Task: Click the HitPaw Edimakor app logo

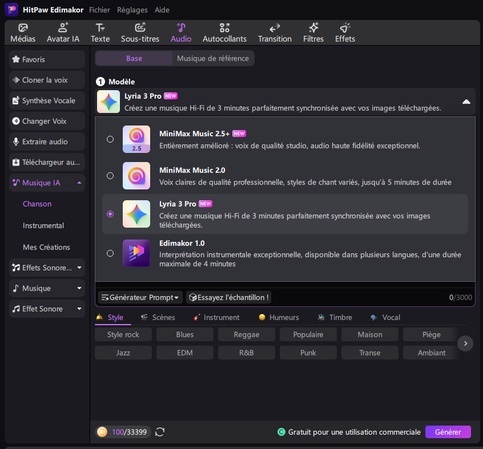Action: (11, 9)
